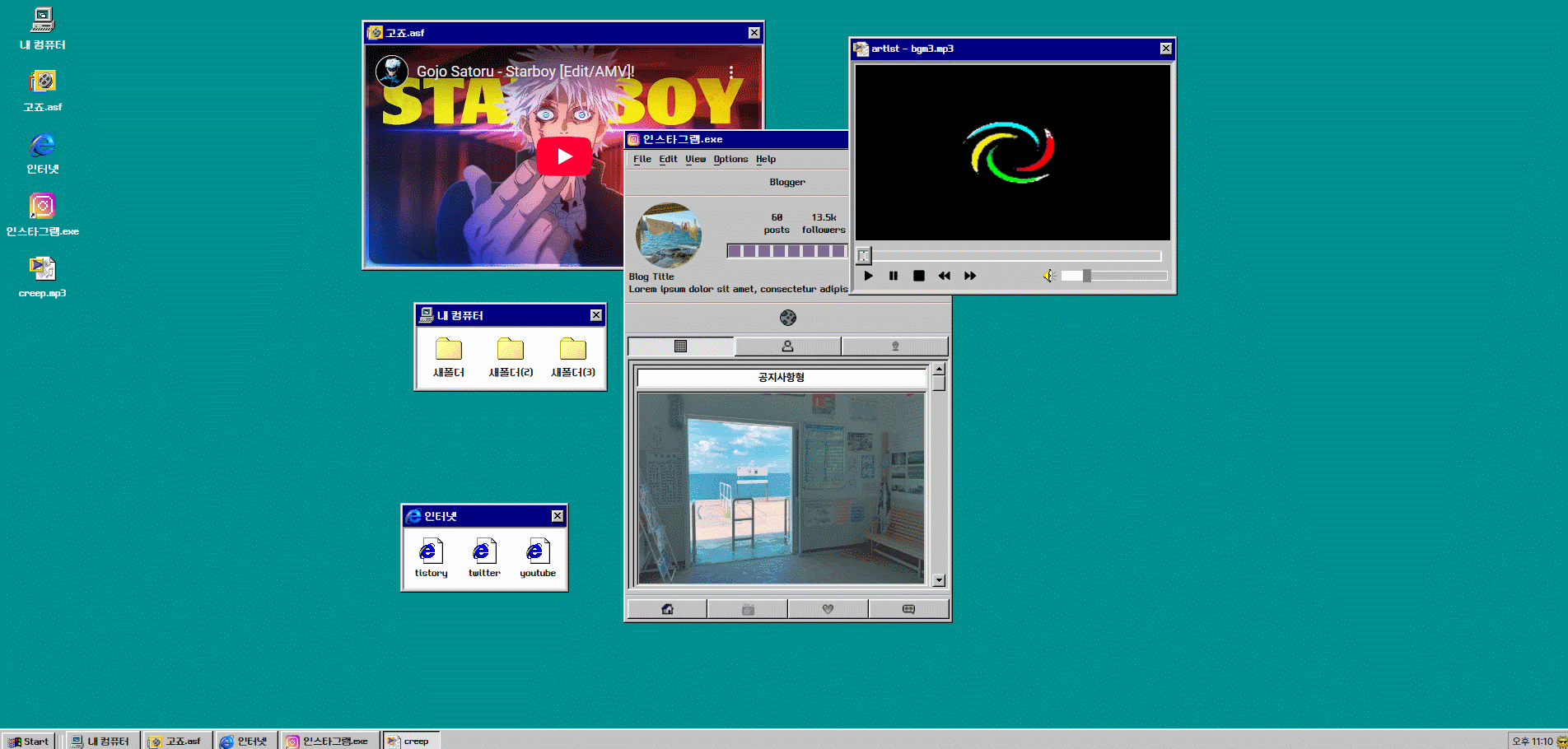This screenshot has width=1568, height=749.
Task: Open the File menu in 인스타그램.exe
Action: click(642, 159)
